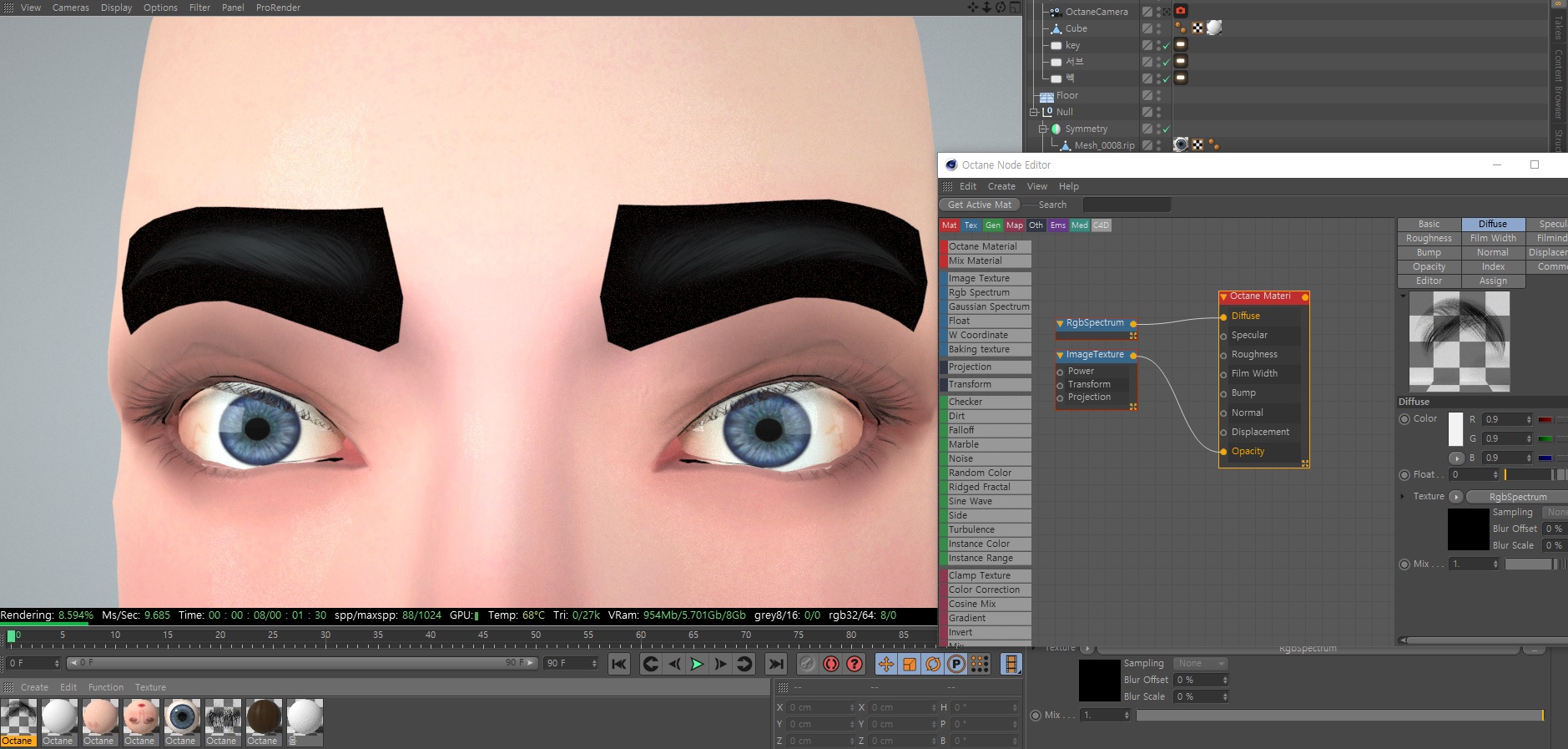Play the animation forwards
The image size is (1568, 749).
[x=697, y=664]
